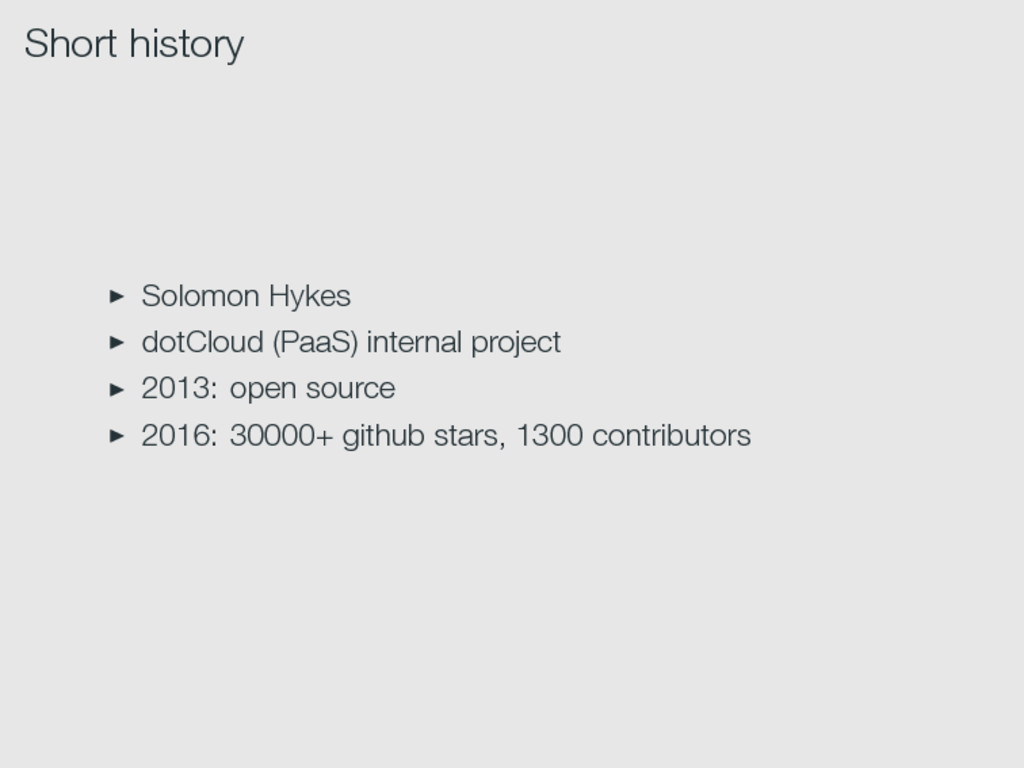Click the triangle bullet before 2013 line

[x=117, y=390]
